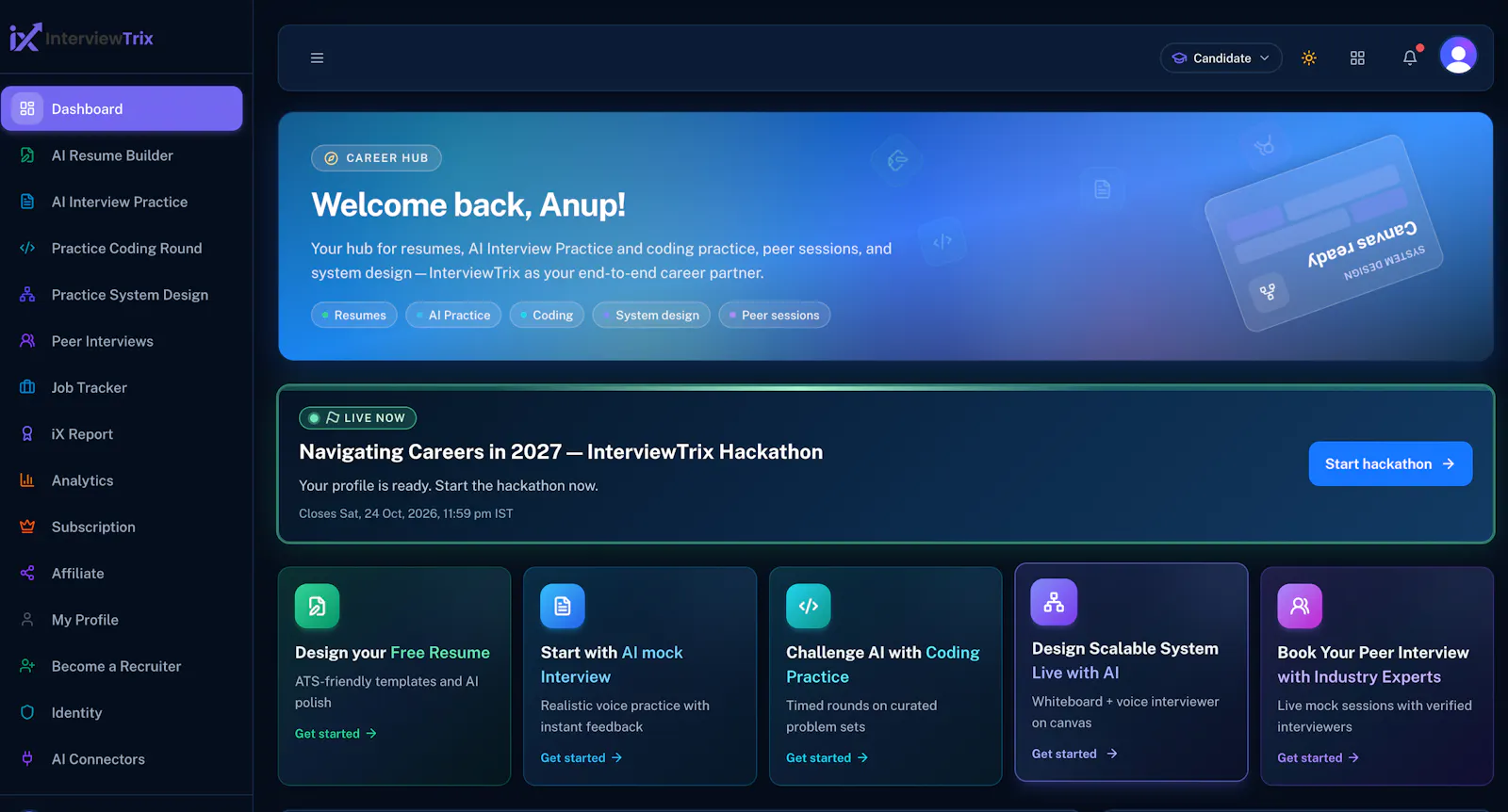Click the blue document icon on mock Interview card
The height and width of the screenshot is (812, 1508).
(563, 607)
